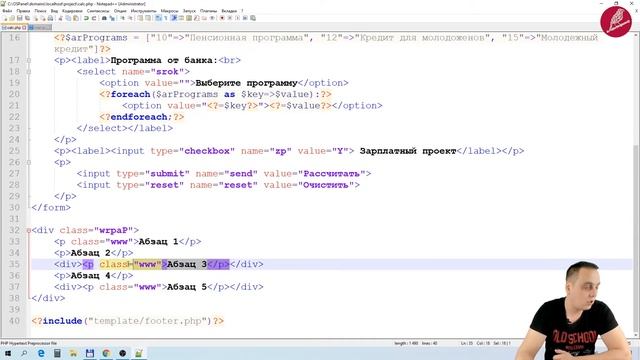Click the 'length' entry in the status bar

(x=406, y=343)
